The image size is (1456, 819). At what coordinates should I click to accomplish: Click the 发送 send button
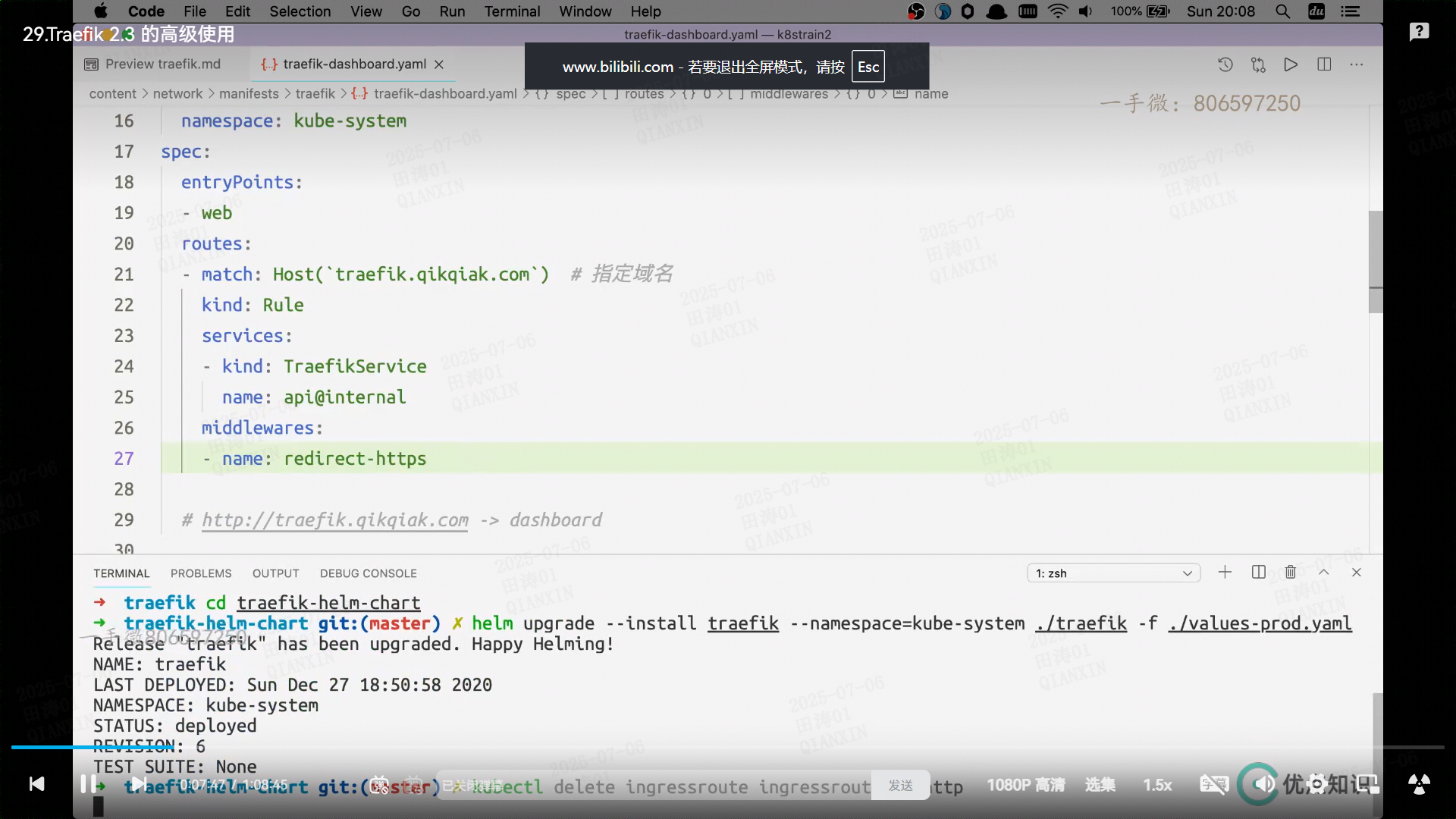click(x=900, y=786)
